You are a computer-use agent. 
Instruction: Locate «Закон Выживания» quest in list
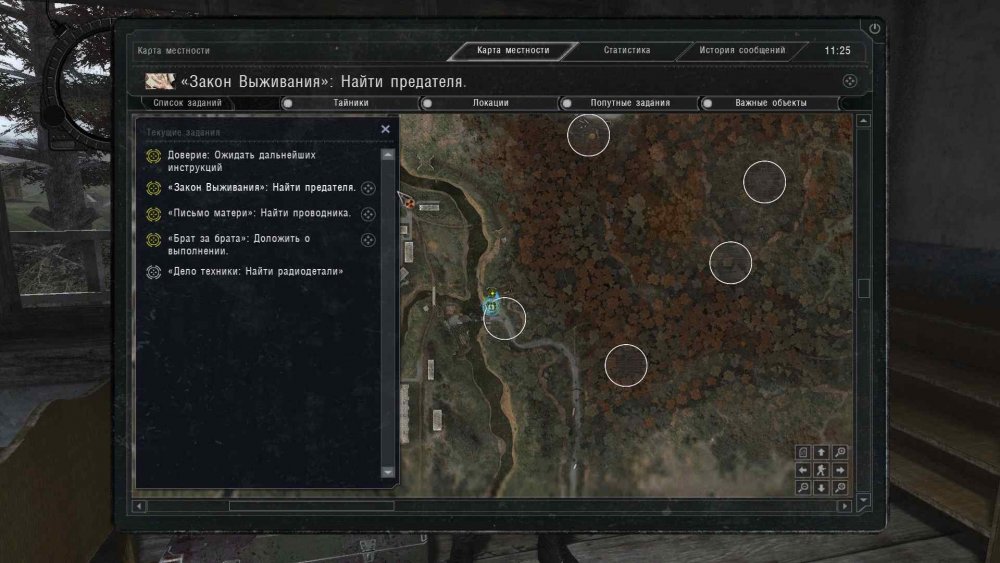(368, 188)
